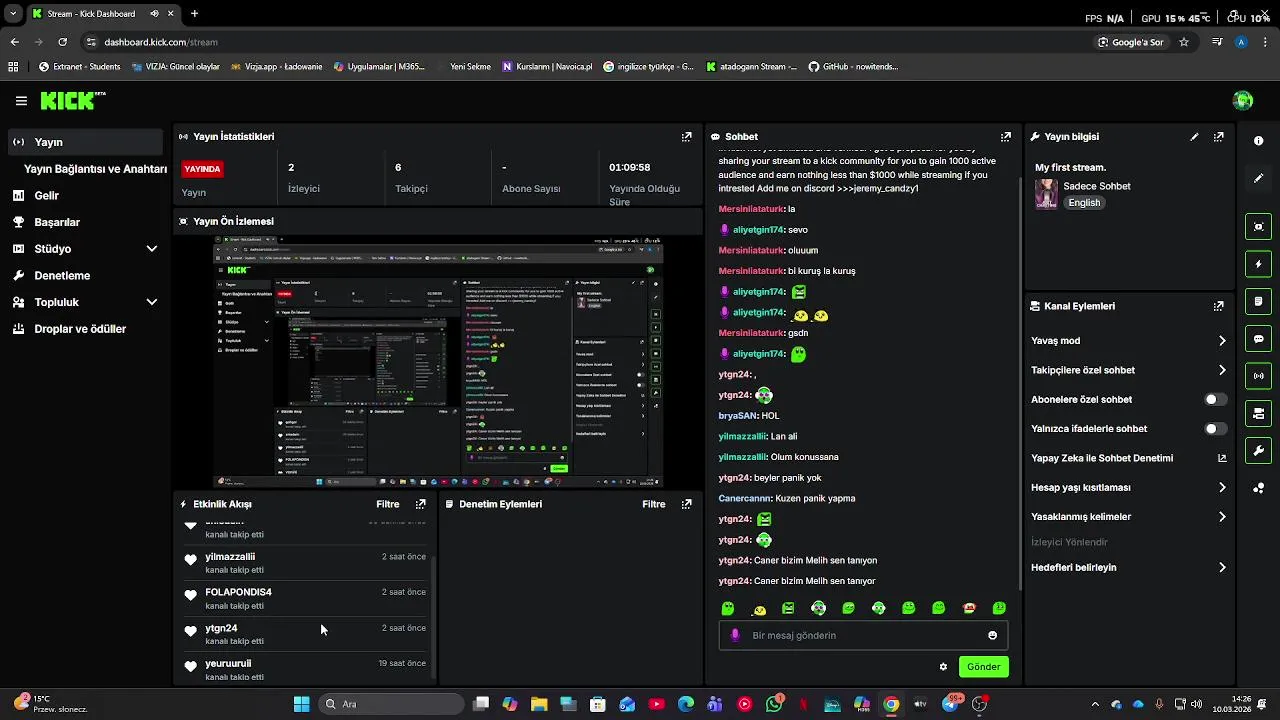Toggle the wrench widget icon in the right sidebar
This screenshot has height=720, width=1280.
(x=1259, y=451)
